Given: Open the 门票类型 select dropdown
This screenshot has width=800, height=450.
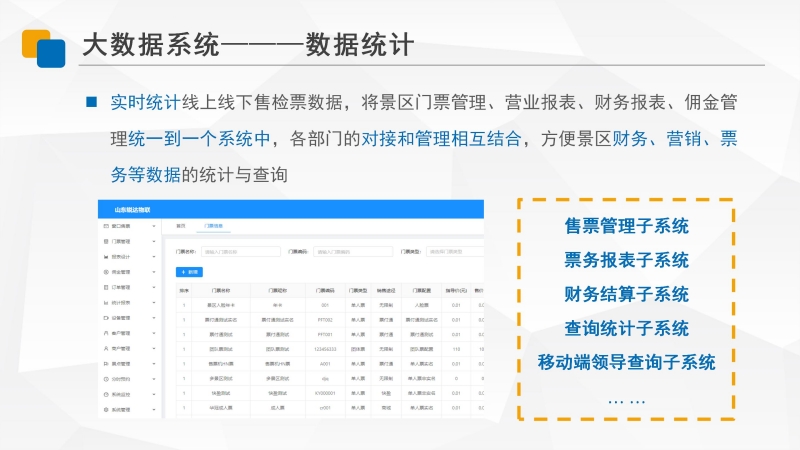Looking at the screenshot, I should [x=455, y=252].
